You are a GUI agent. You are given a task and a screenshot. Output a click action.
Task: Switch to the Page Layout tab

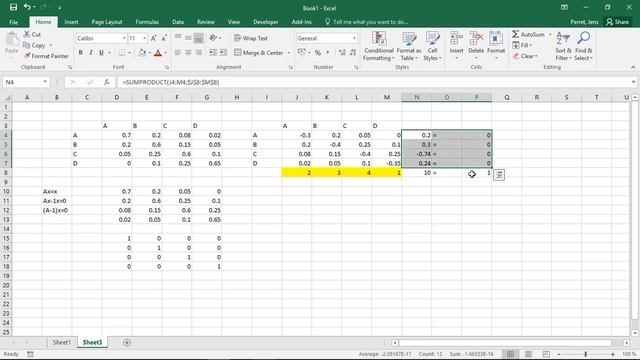click(x=107, y=22)
